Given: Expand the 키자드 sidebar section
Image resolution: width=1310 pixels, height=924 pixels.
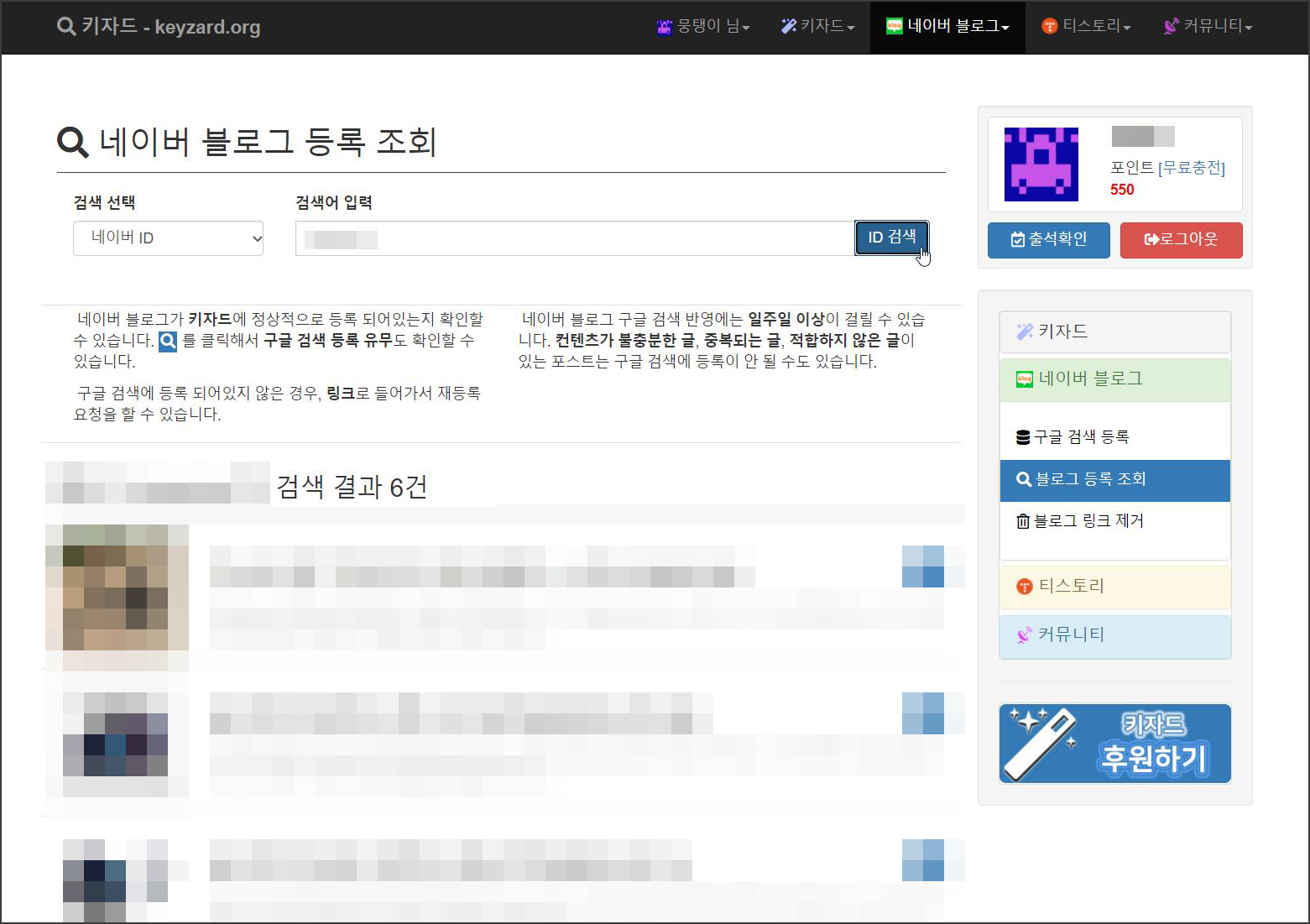Looking at the screenshot, I should tap(1115, 331).
